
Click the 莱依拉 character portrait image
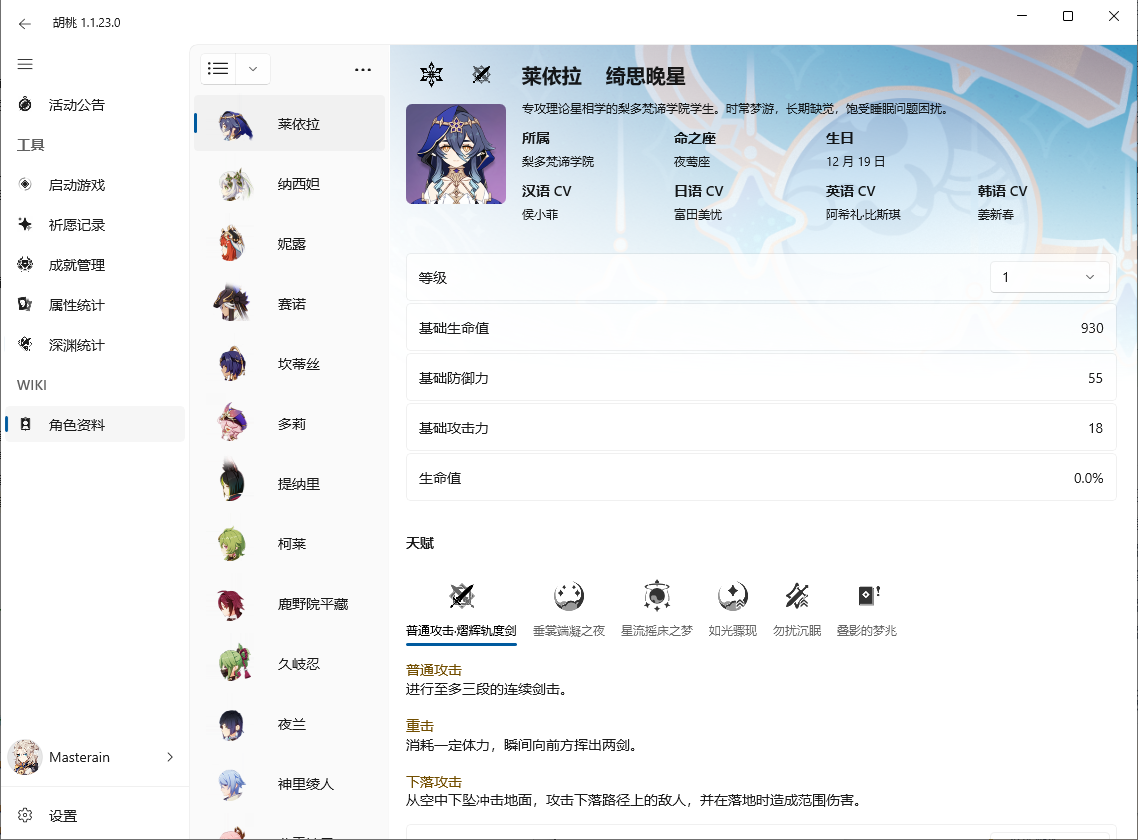coord(455,154)
